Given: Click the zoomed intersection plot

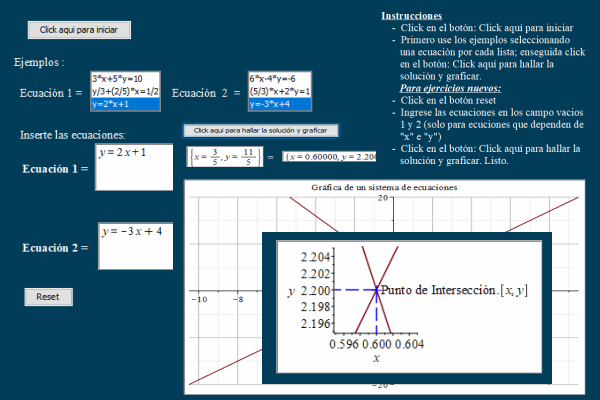Looking at the screenshot, I should click(x=409, y=307).
